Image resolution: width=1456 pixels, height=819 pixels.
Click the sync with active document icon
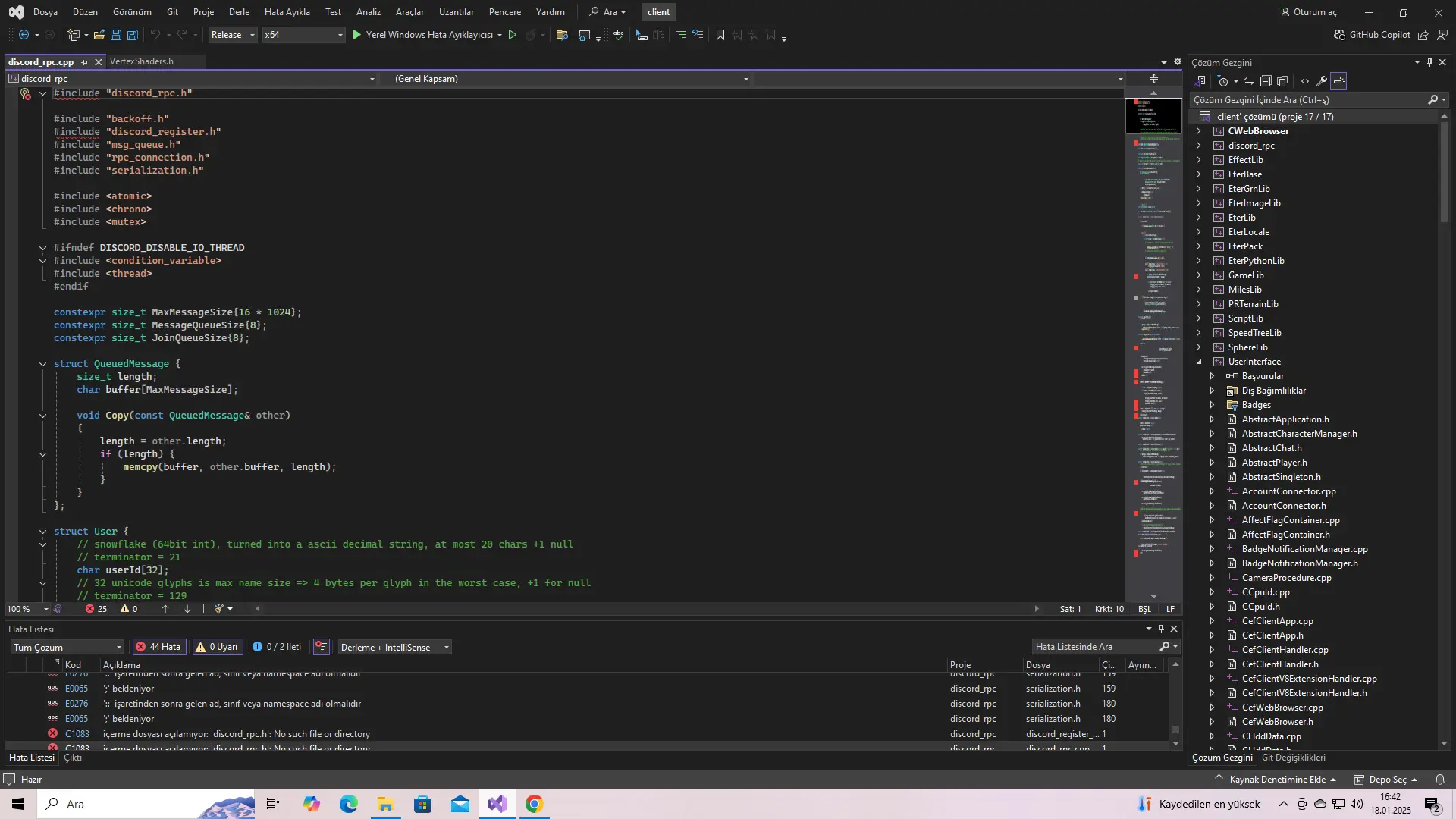tap(1248, 81)
